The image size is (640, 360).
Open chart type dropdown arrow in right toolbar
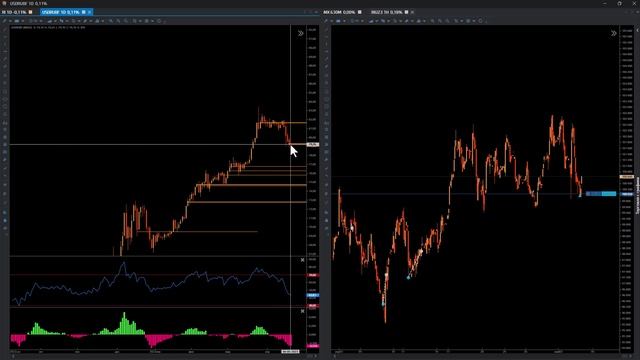tap(344, 21)
